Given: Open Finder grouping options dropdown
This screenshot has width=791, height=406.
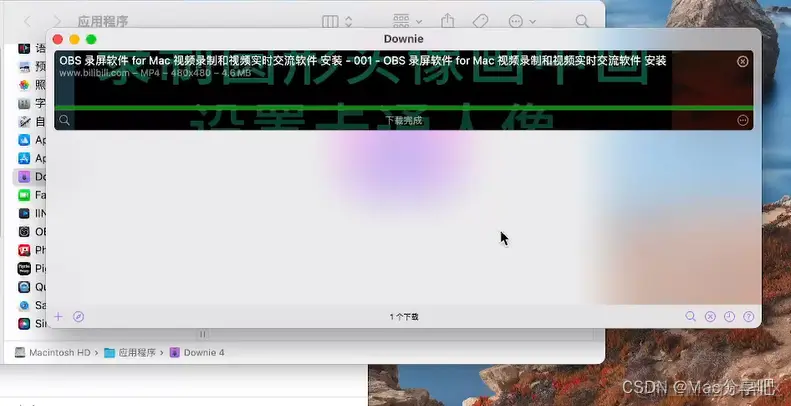Looking at the screenshot, I should (x=407, y=21).
